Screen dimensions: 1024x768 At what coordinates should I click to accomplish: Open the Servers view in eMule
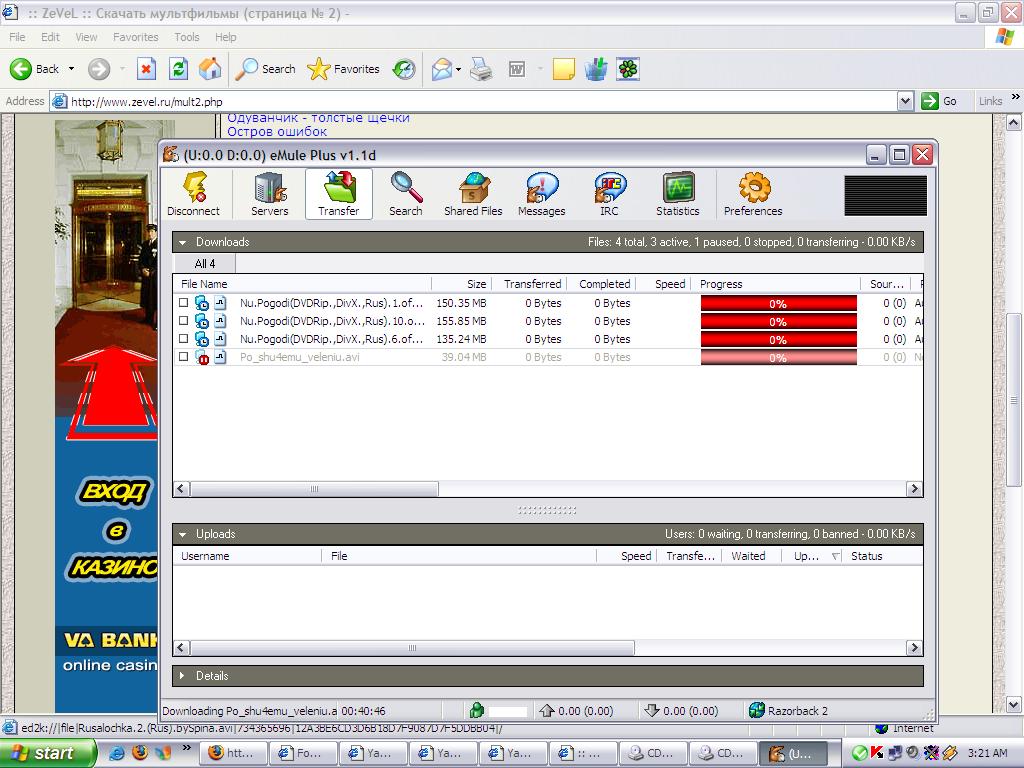click(x=269, y=194)
